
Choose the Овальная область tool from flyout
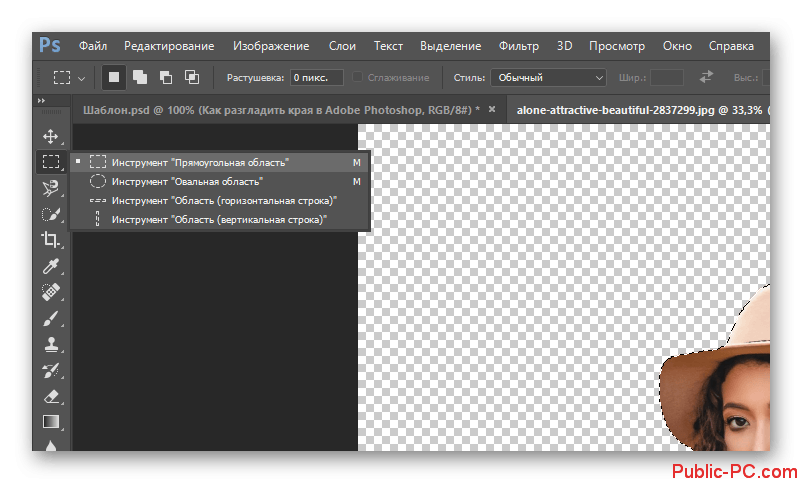coord(187,181)
